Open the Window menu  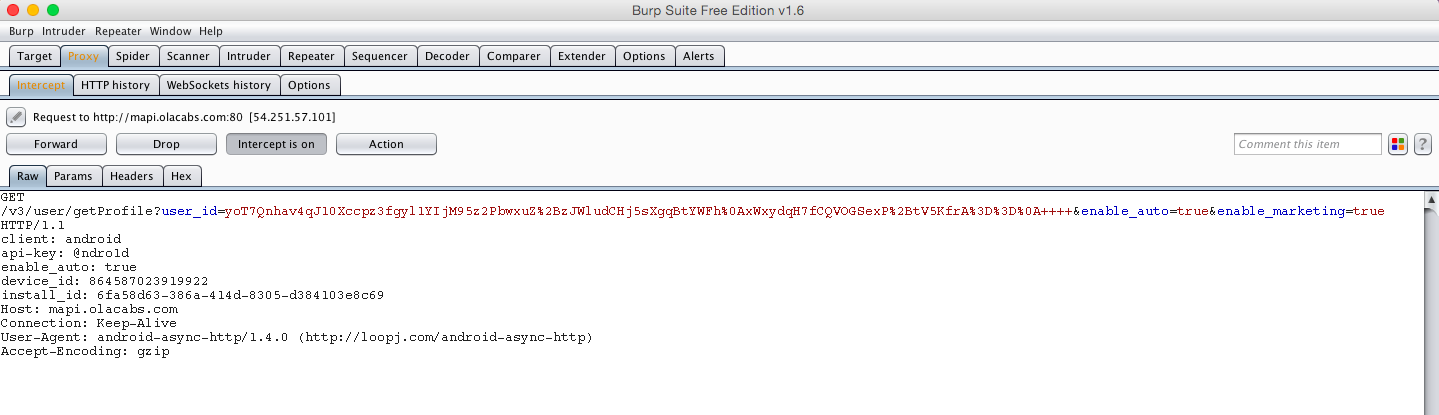(170, 31)
